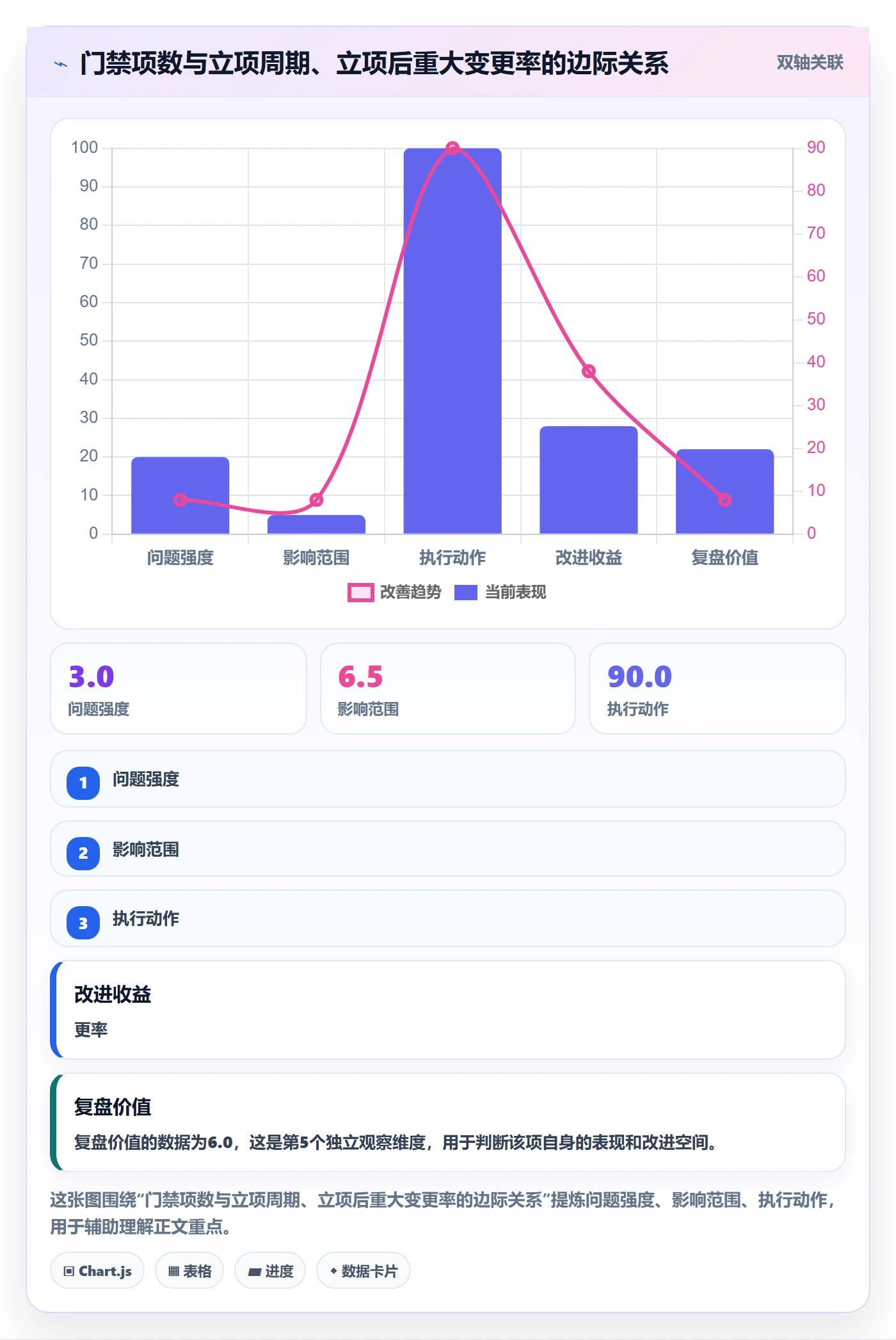The width and height of the screenshot is (896, 1340).
Task: Click the sentence starting 复盘价值的数据为6.0
Action: (x=395, y=1142)
